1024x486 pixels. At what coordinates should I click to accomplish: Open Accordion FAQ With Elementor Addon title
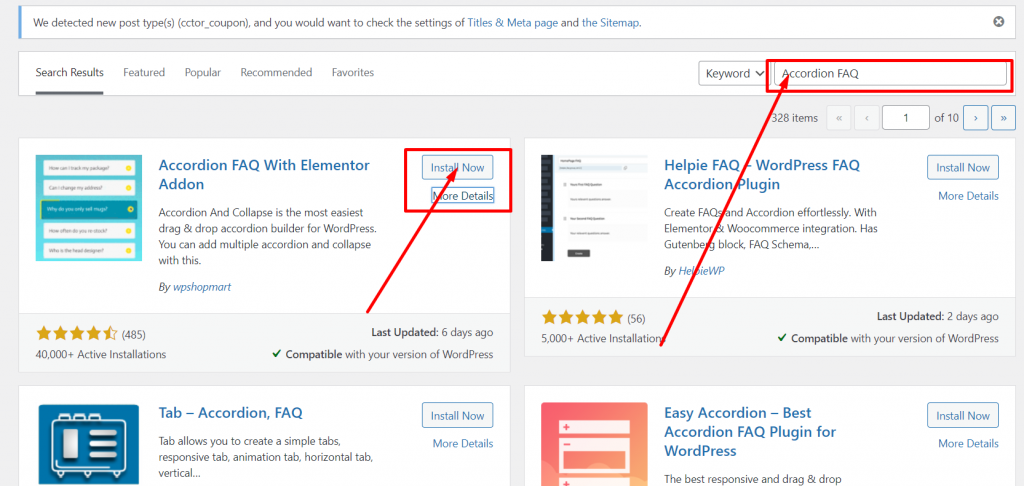point(264,174)
